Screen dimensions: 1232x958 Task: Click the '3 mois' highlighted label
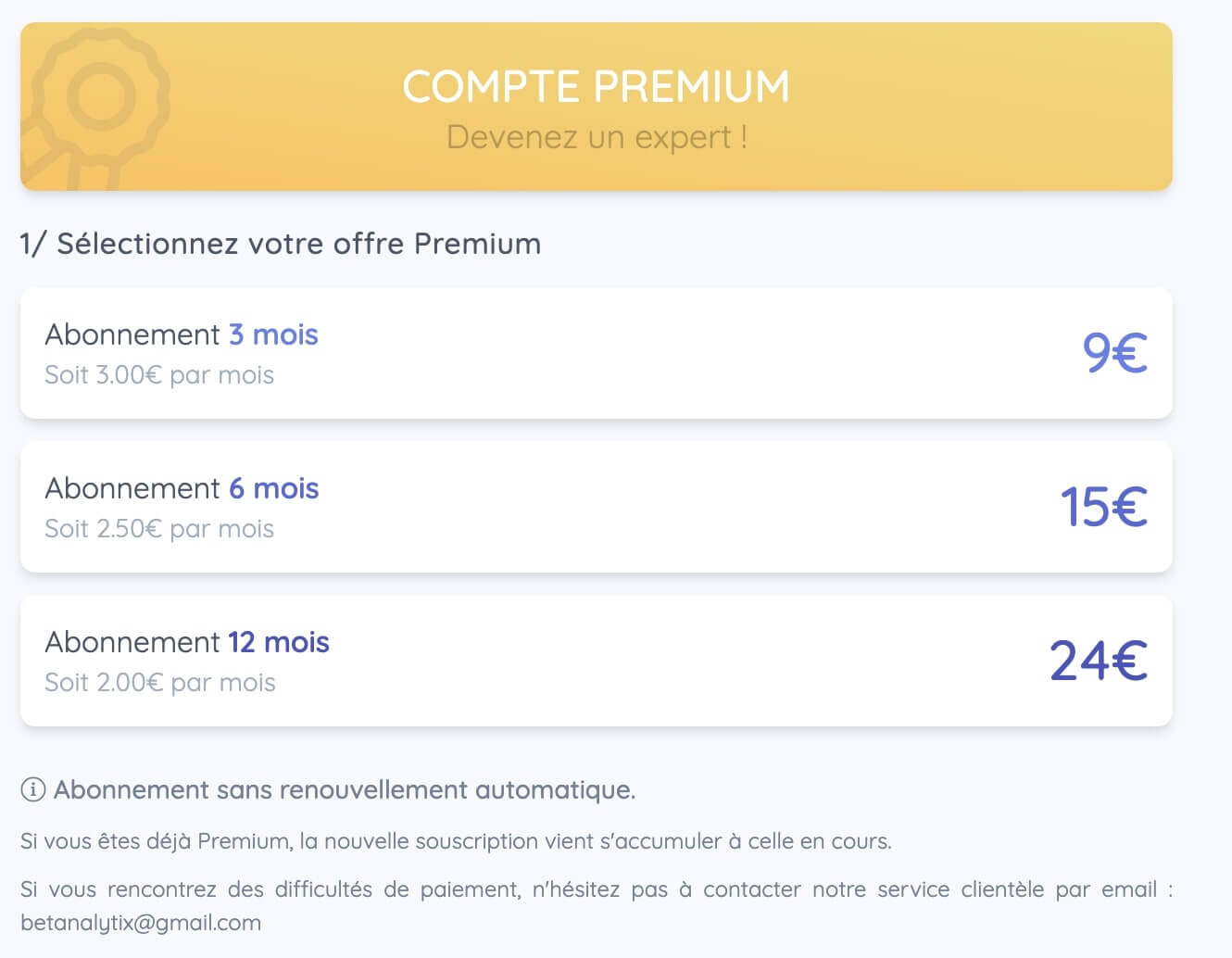pyautogui.click(x=273, y=334)
